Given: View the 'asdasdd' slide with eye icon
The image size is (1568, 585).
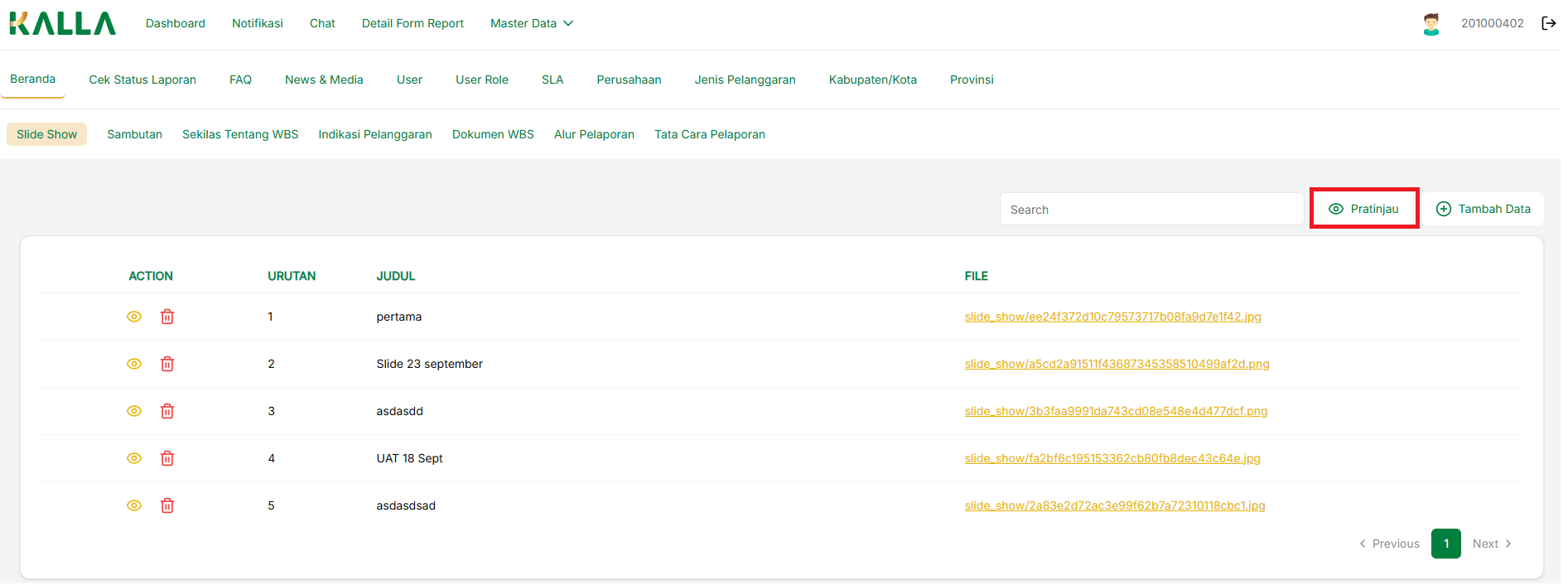Looking at the screenshot, I should coord(134,411).
